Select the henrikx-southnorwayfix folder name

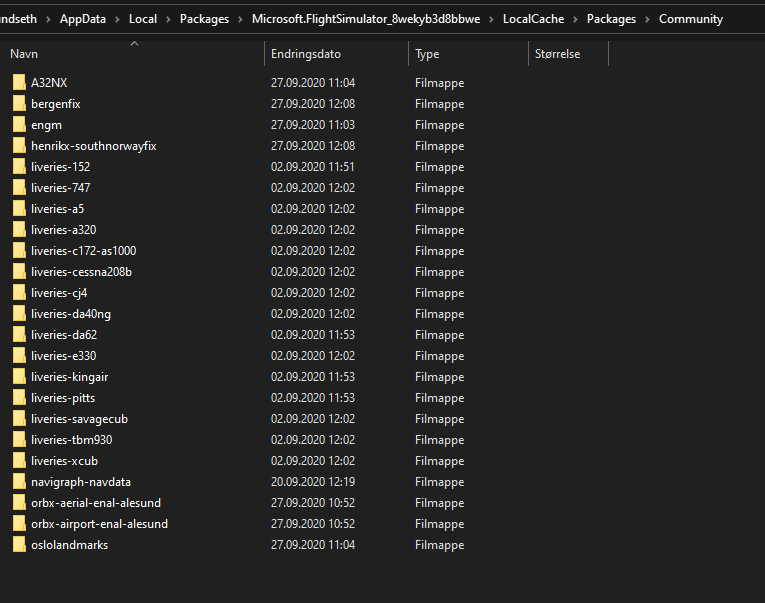click(x=94, y=146)
